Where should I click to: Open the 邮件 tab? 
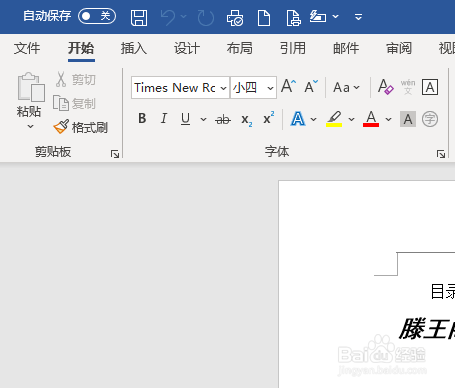click(x=346, y=48)
